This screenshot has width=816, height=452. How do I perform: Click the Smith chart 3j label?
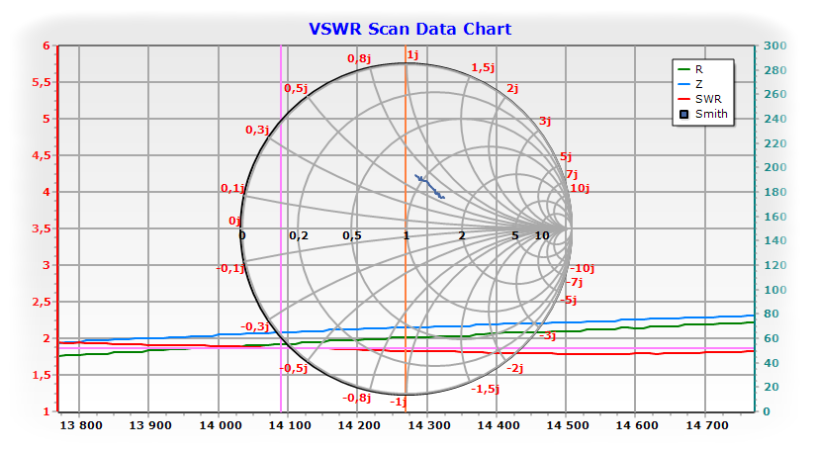[x=544, y=121]
